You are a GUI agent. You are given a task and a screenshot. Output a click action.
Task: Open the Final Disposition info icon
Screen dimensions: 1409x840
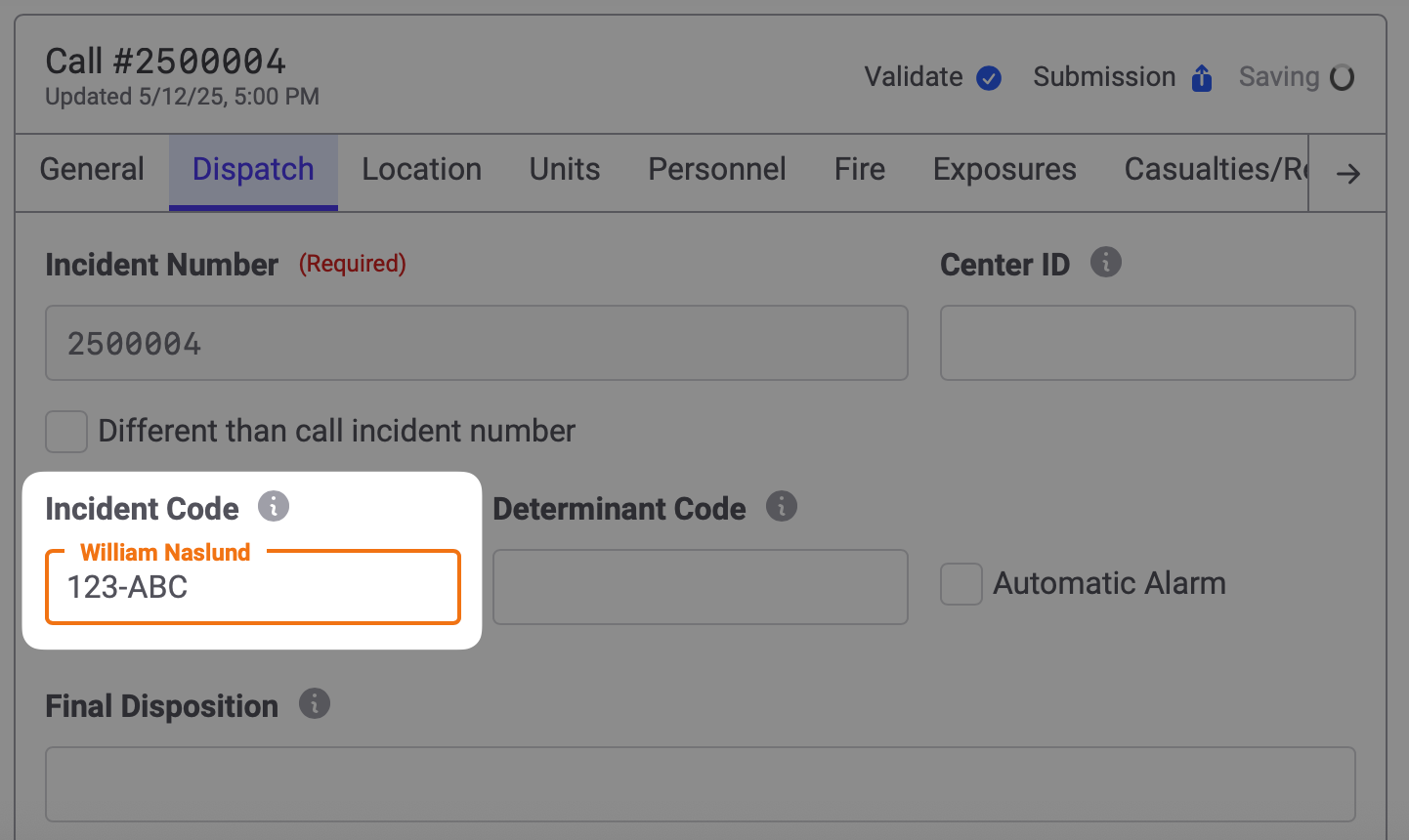315,703
